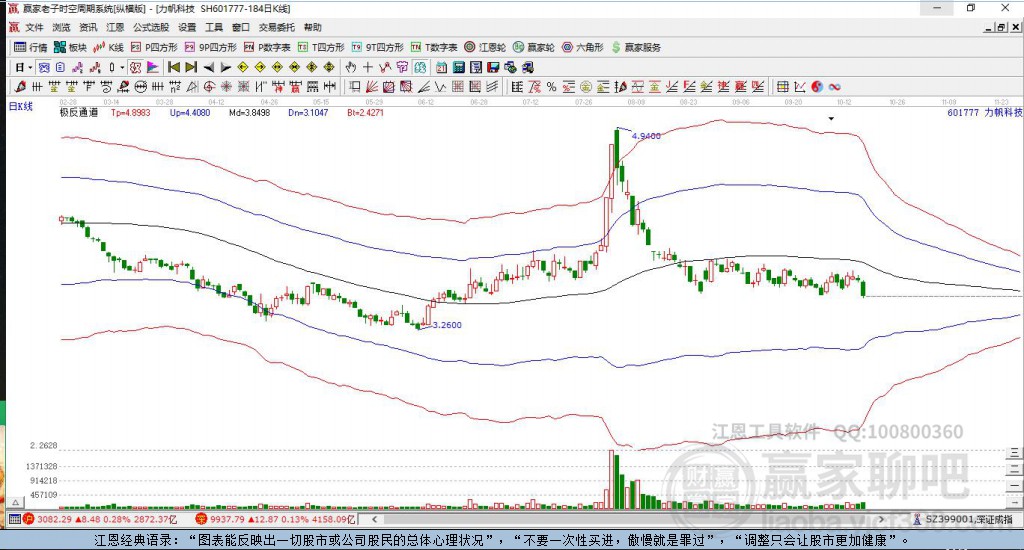Expand the small black triangle marker above the chart
The width and height of the screenshot is (1024, 550).
pos(831,119)
